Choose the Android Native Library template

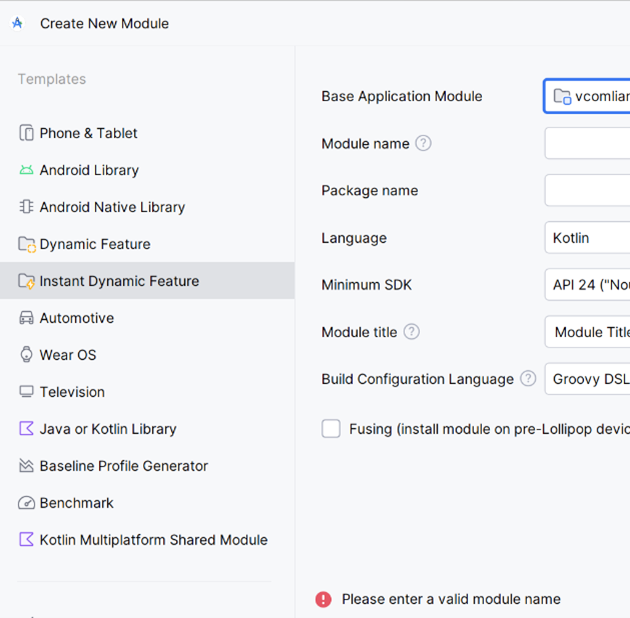(147, 207)
